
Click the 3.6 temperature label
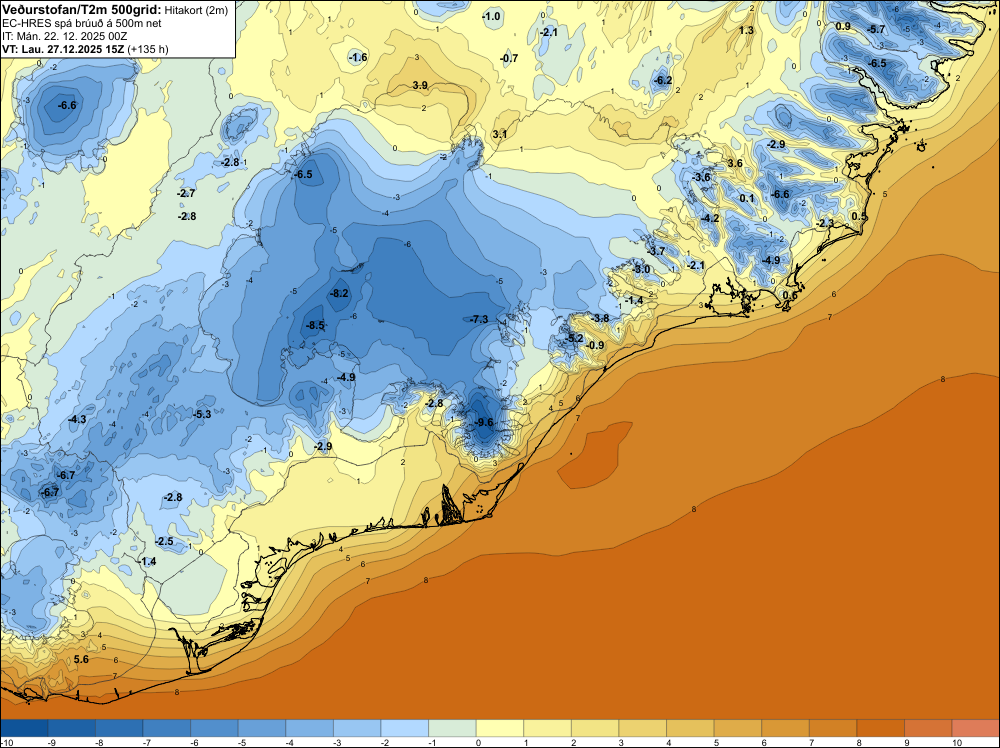(735, 163)
